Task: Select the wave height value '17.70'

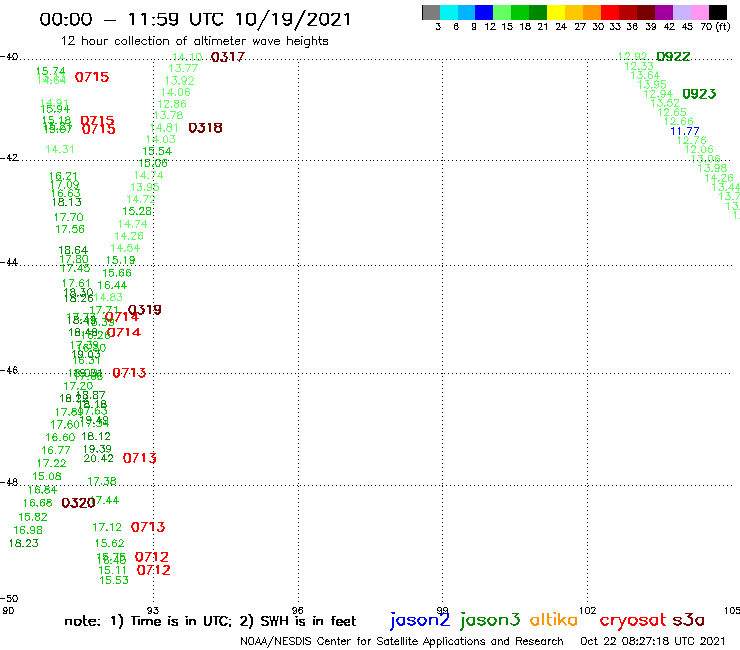Action: point(68,217)
